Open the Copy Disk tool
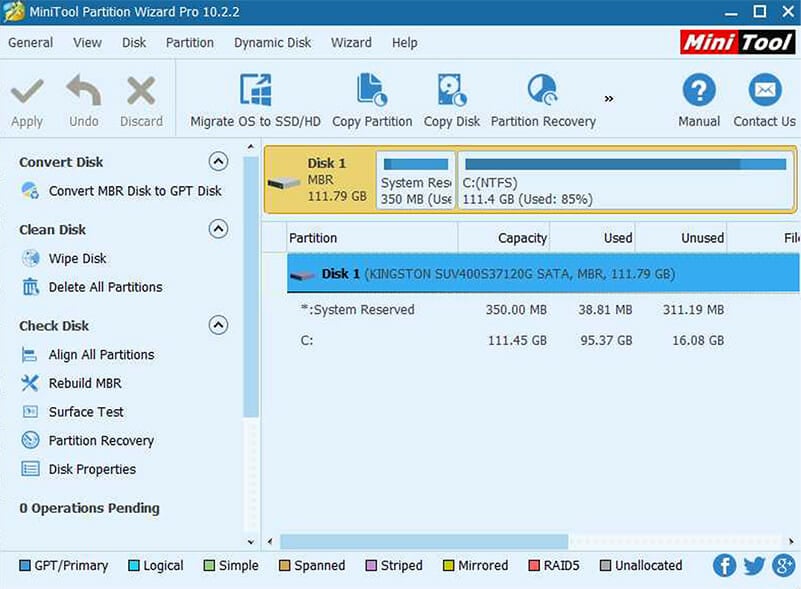This screenshot has width=801, height=589. 452,100
